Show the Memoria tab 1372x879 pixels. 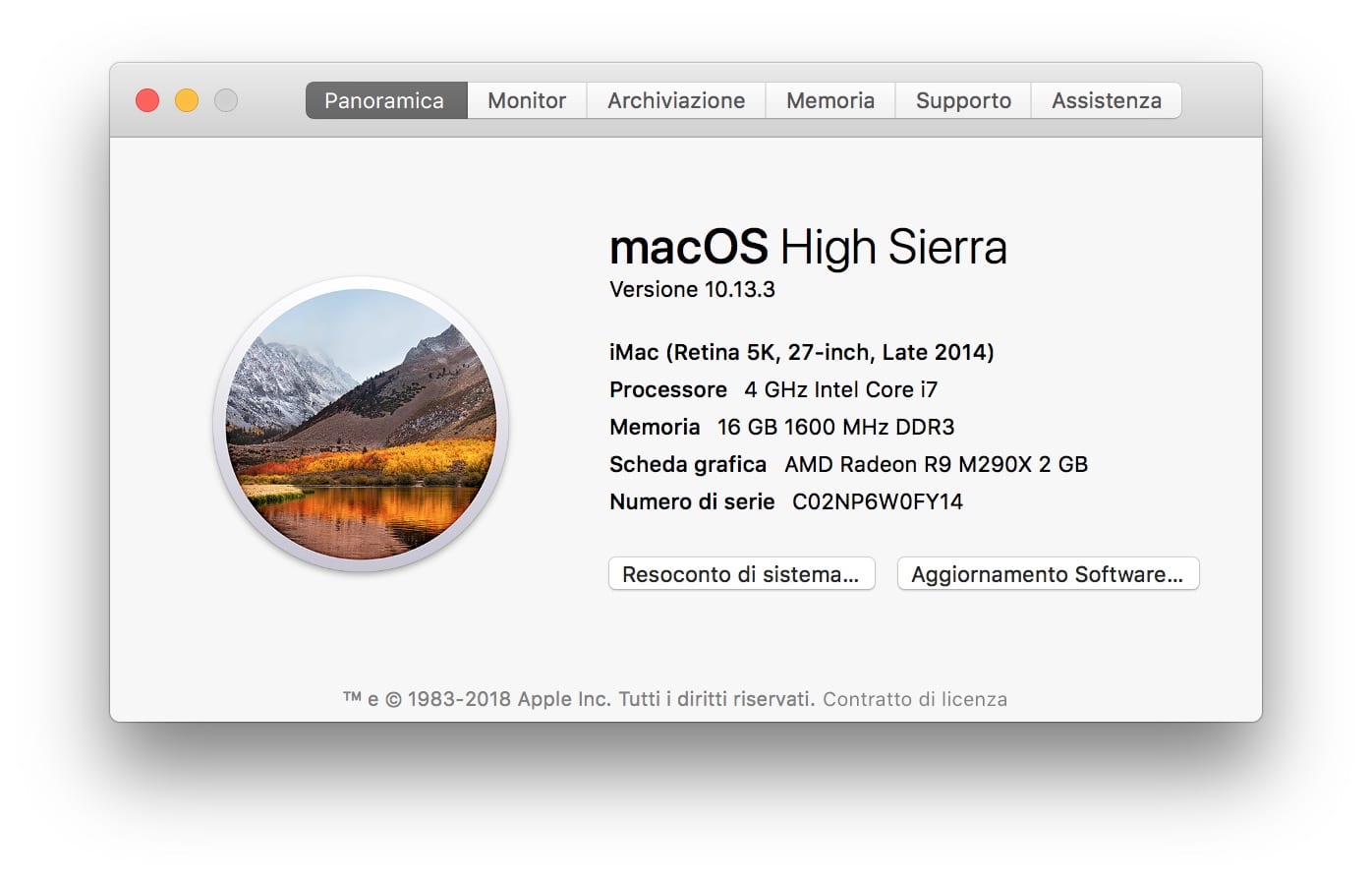click(x=830, y=100)
